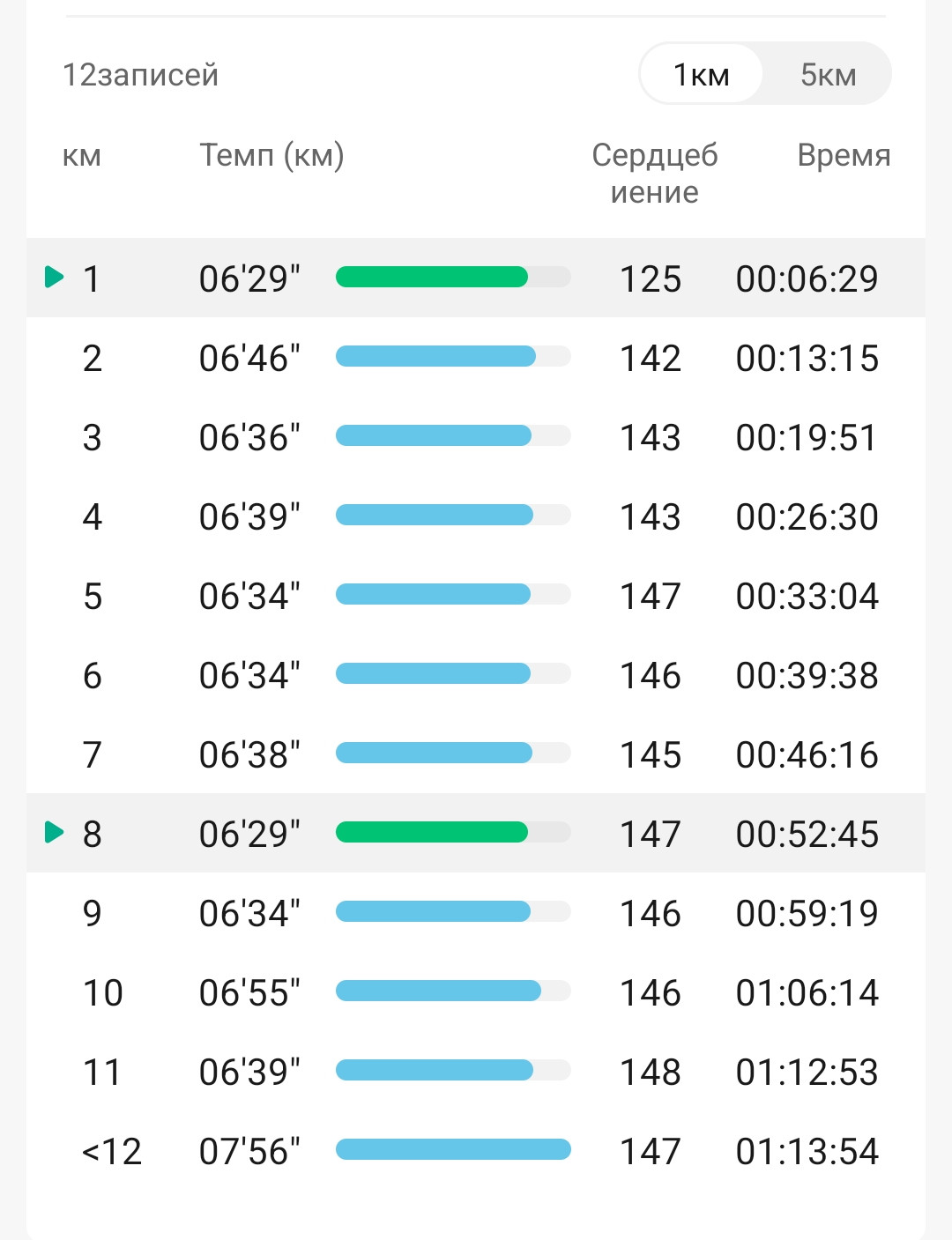Select the kilometer 10 row with pace 06'55"
952x1240 pixels.
[x=476, y=991]
